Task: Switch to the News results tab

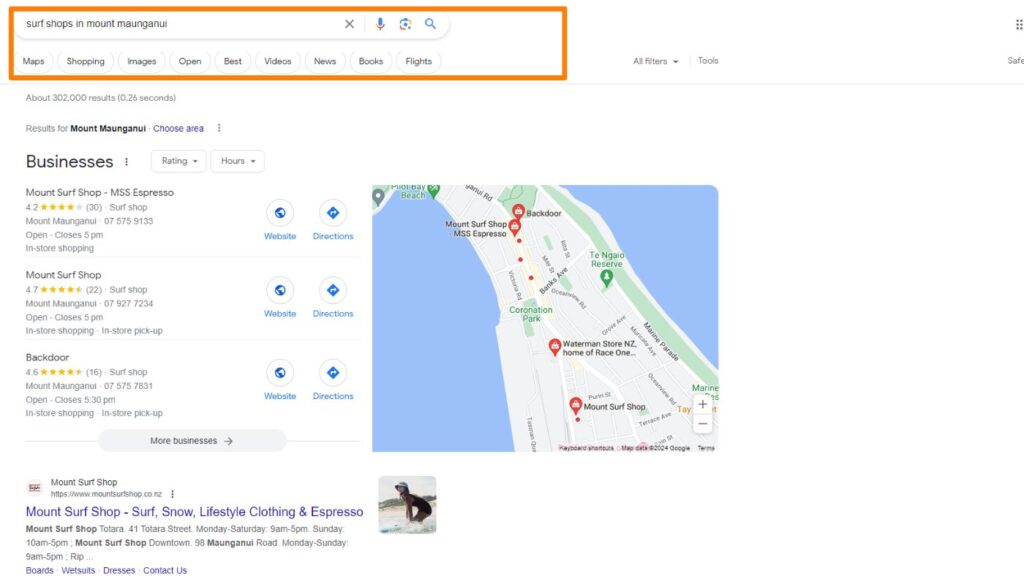Action: (325, 61)
